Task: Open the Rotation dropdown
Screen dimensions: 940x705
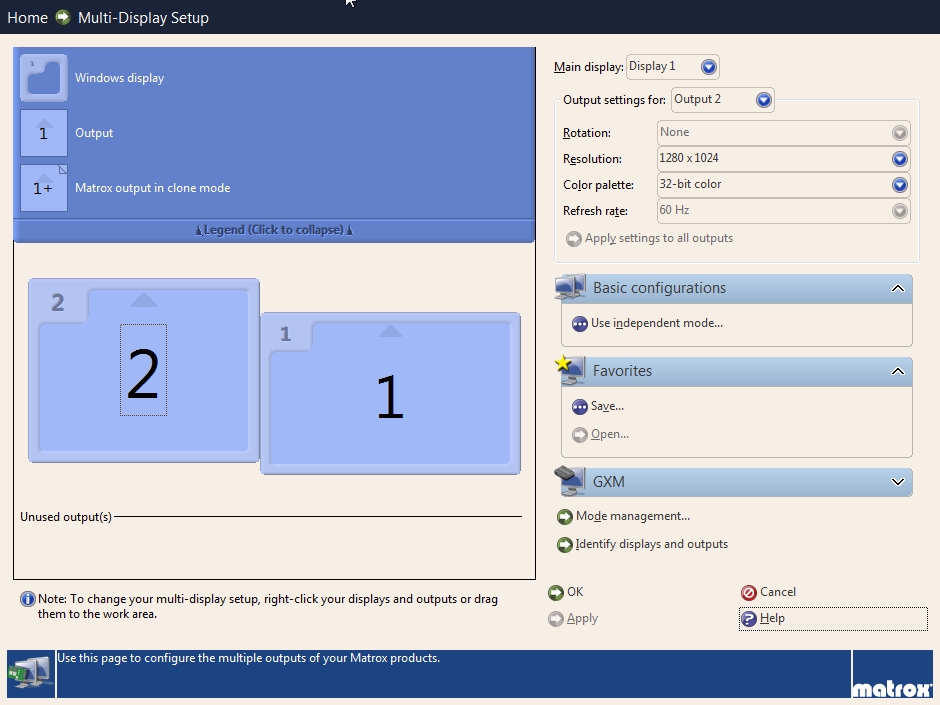Action: [899, 133]
